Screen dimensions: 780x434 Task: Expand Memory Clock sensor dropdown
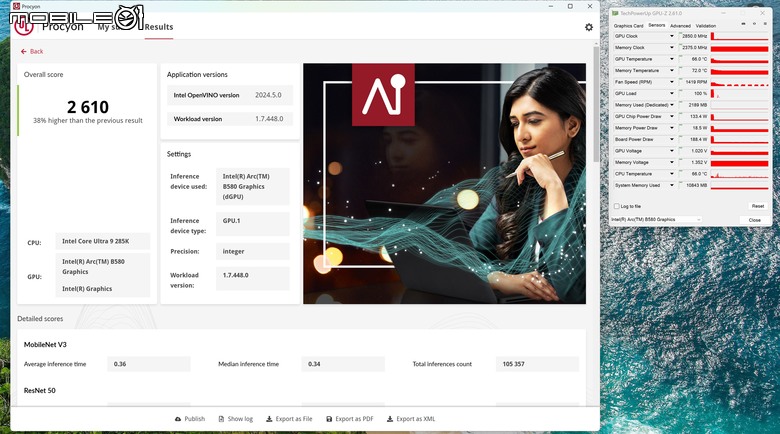[x=672, y=48]
